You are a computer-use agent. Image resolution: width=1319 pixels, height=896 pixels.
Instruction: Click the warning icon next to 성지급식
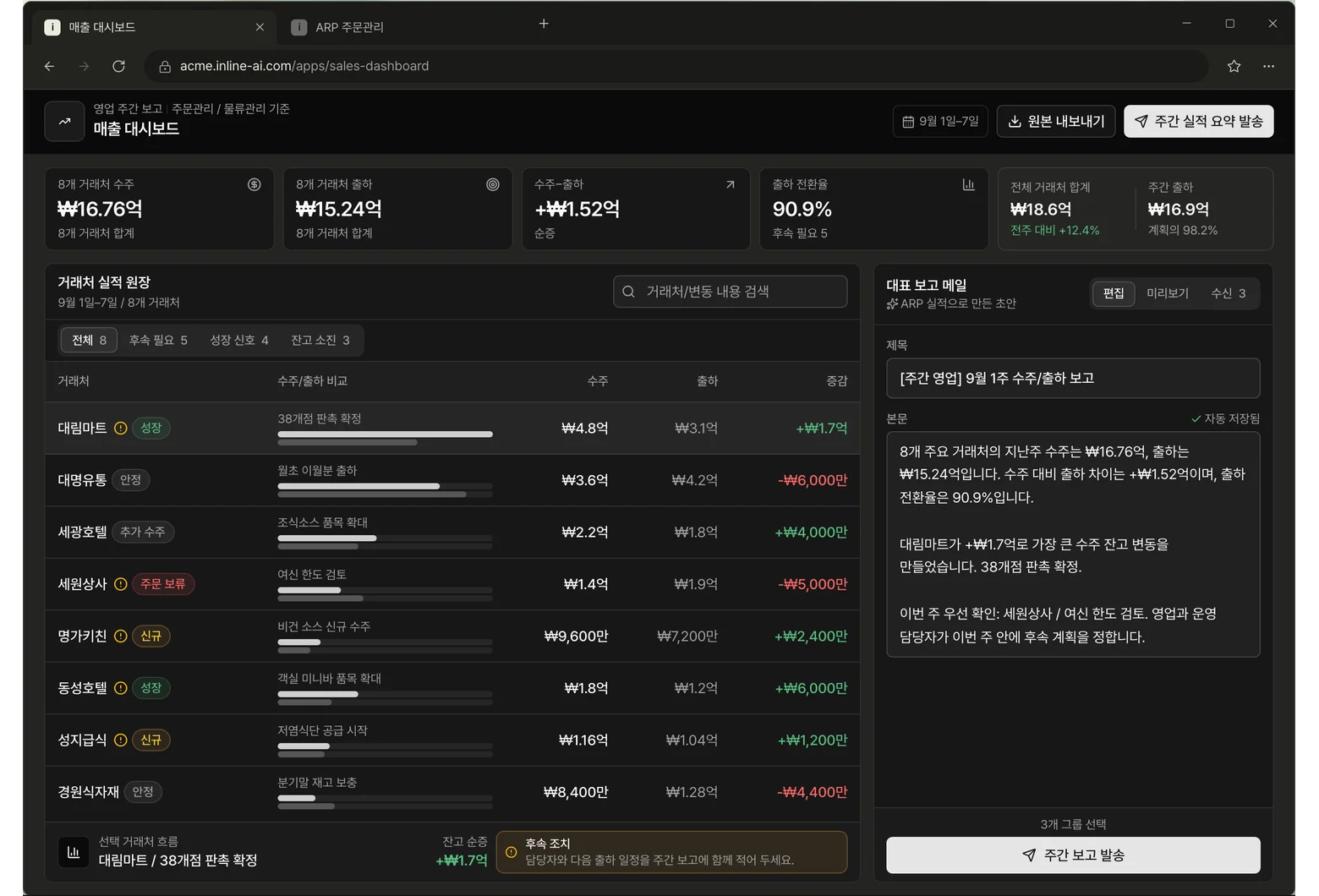[x=121, y=740]
